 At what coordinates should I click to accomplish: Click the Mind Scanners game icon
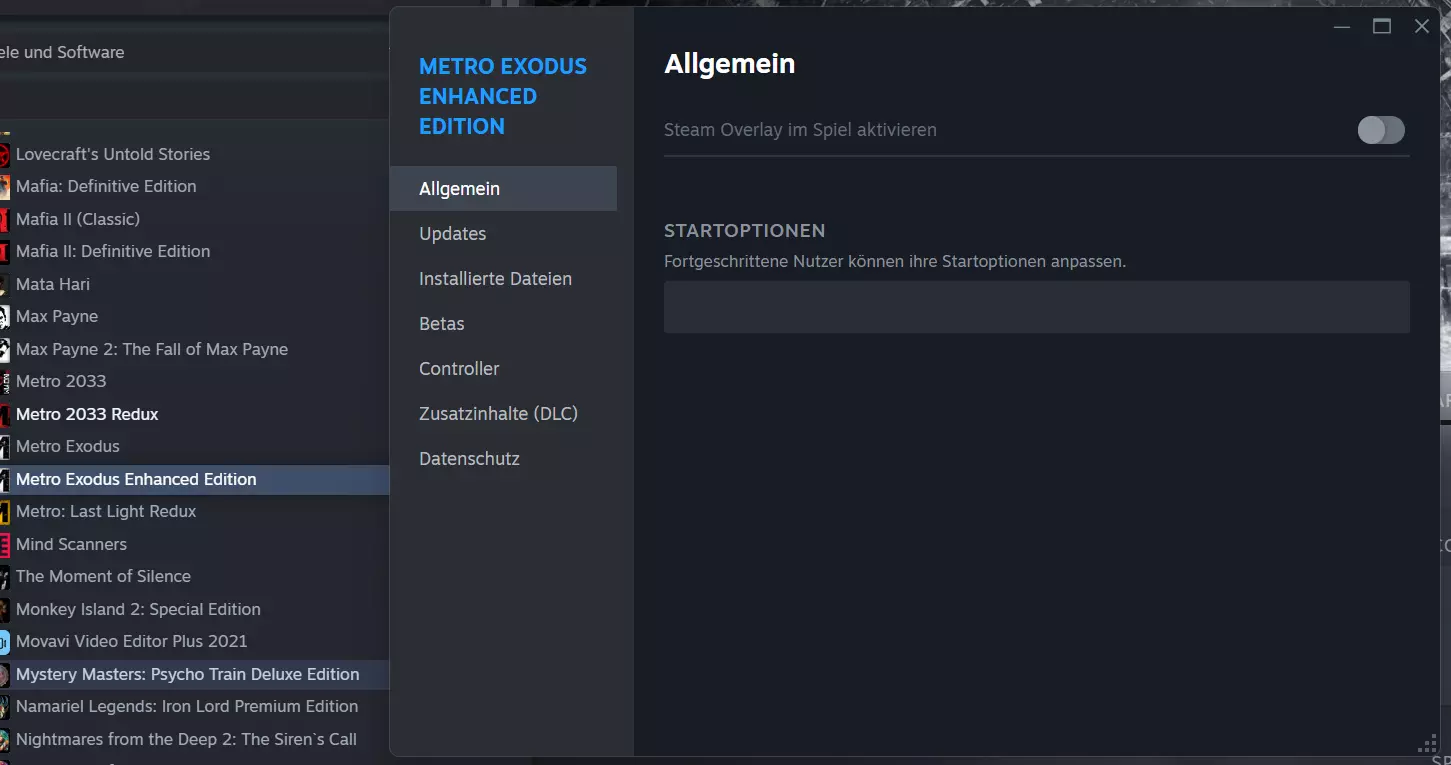4,544
